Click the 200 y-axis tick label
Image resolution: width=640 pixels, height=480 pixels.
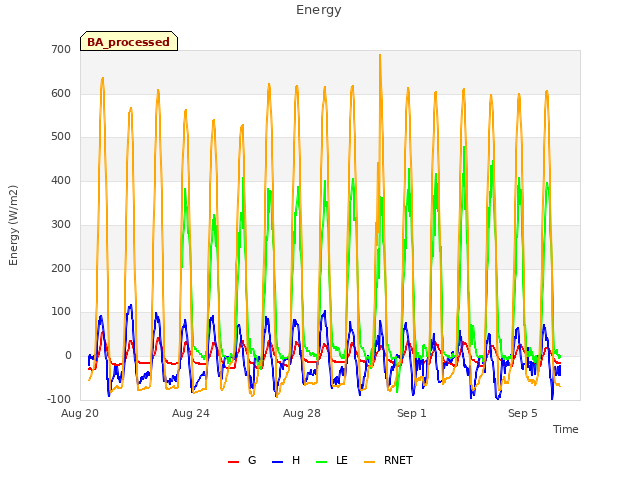click(x=61, y=269)
